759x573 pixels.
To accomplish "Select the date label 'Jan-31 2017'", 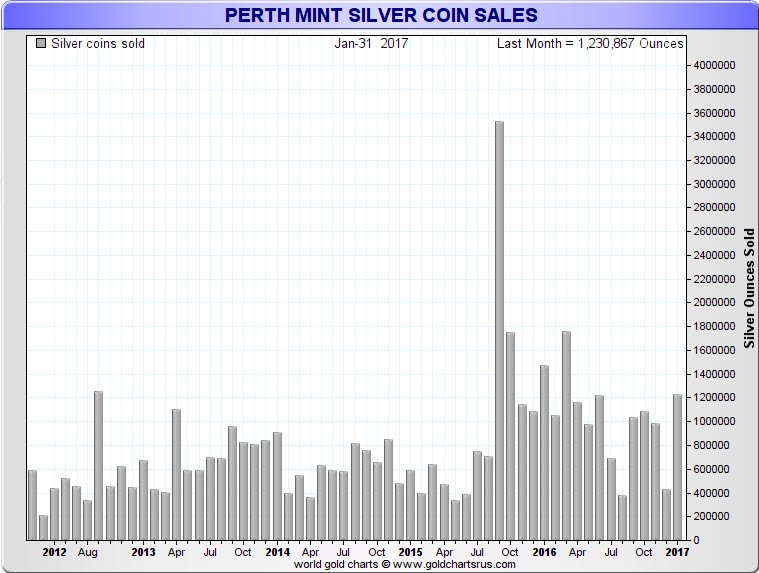I will tap(371, 44).
